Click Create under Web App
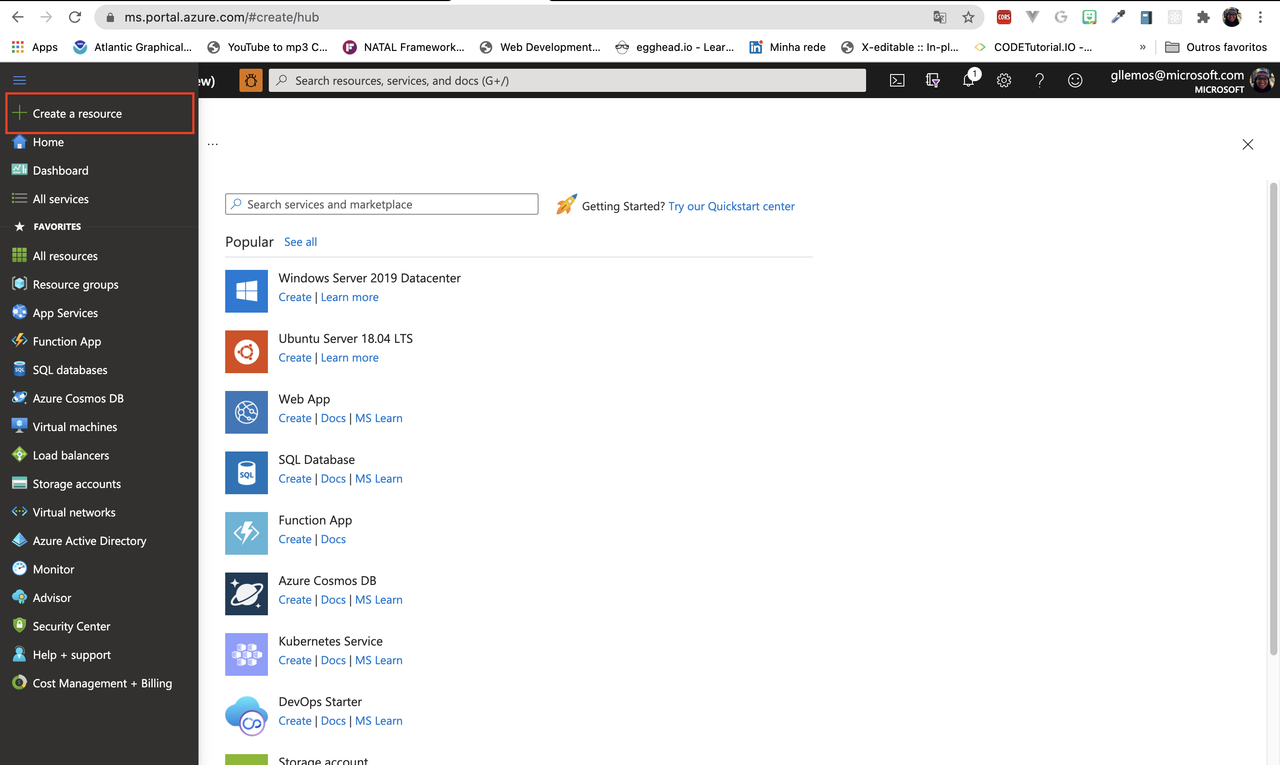 [x=295, y=418]
